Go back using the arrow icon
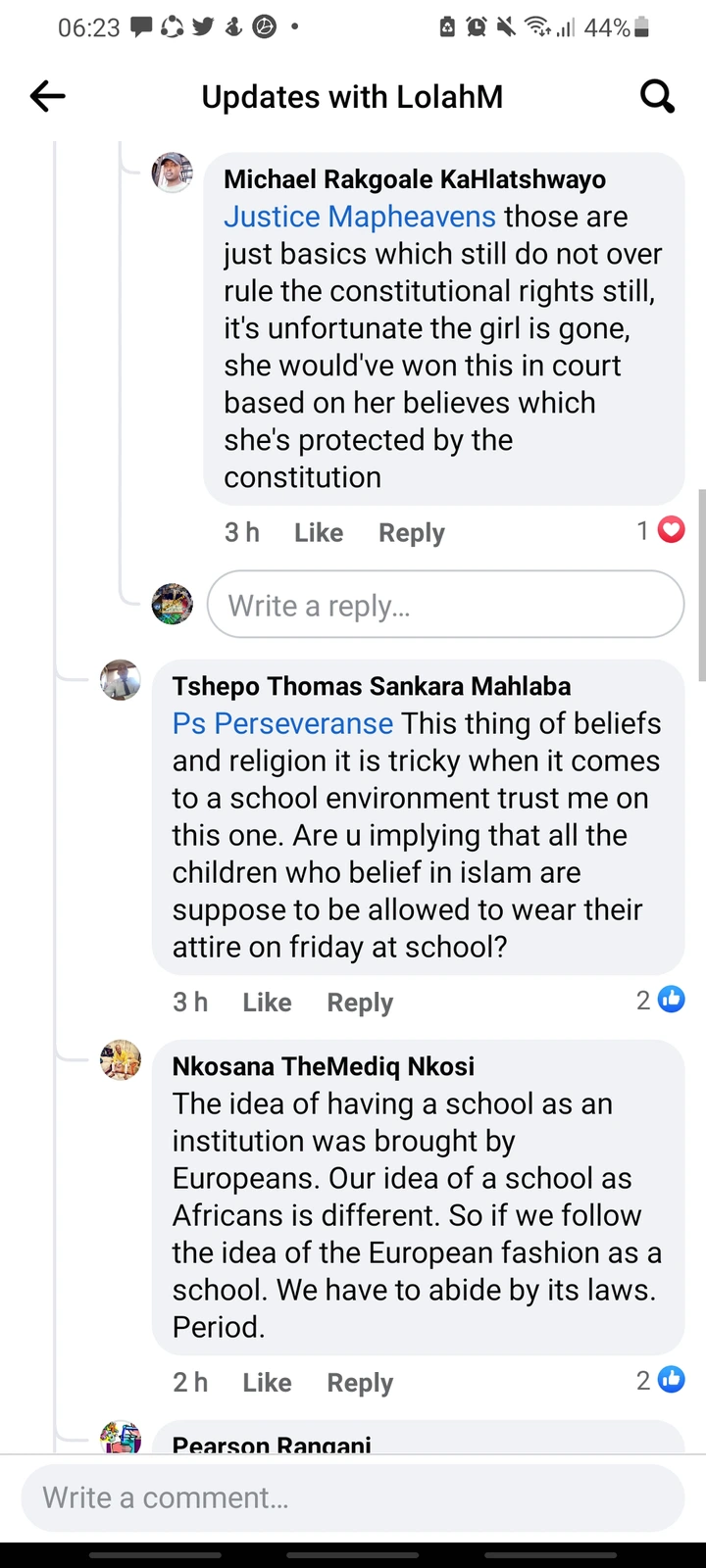706x1568 pixels. pyautogui.click(x=47, y=96)
